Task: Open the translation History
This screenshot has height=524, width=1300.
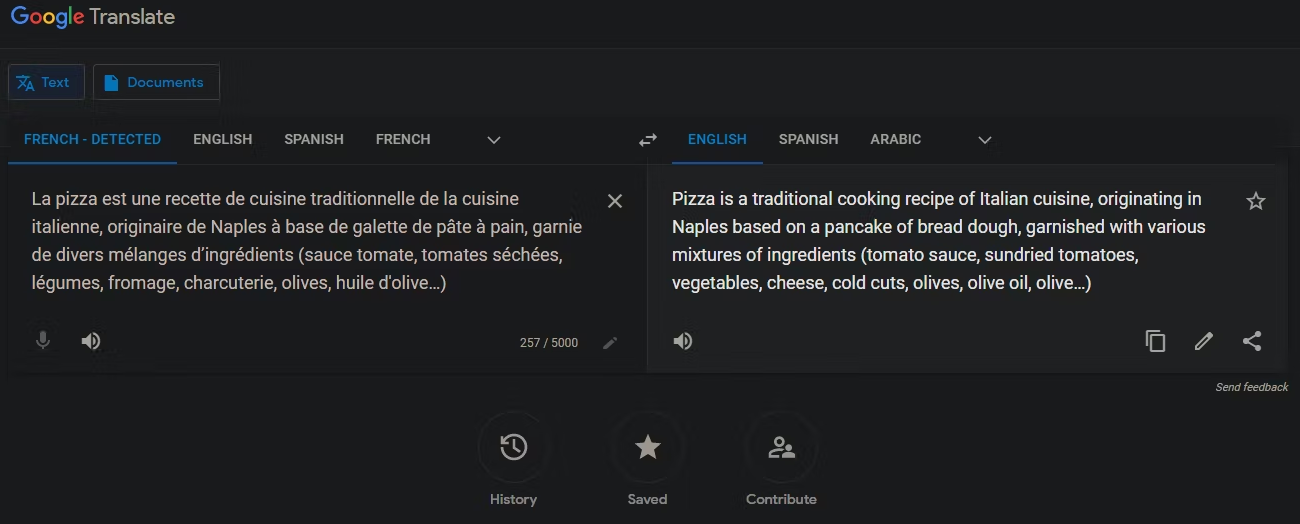Action: tap(514, 447)
